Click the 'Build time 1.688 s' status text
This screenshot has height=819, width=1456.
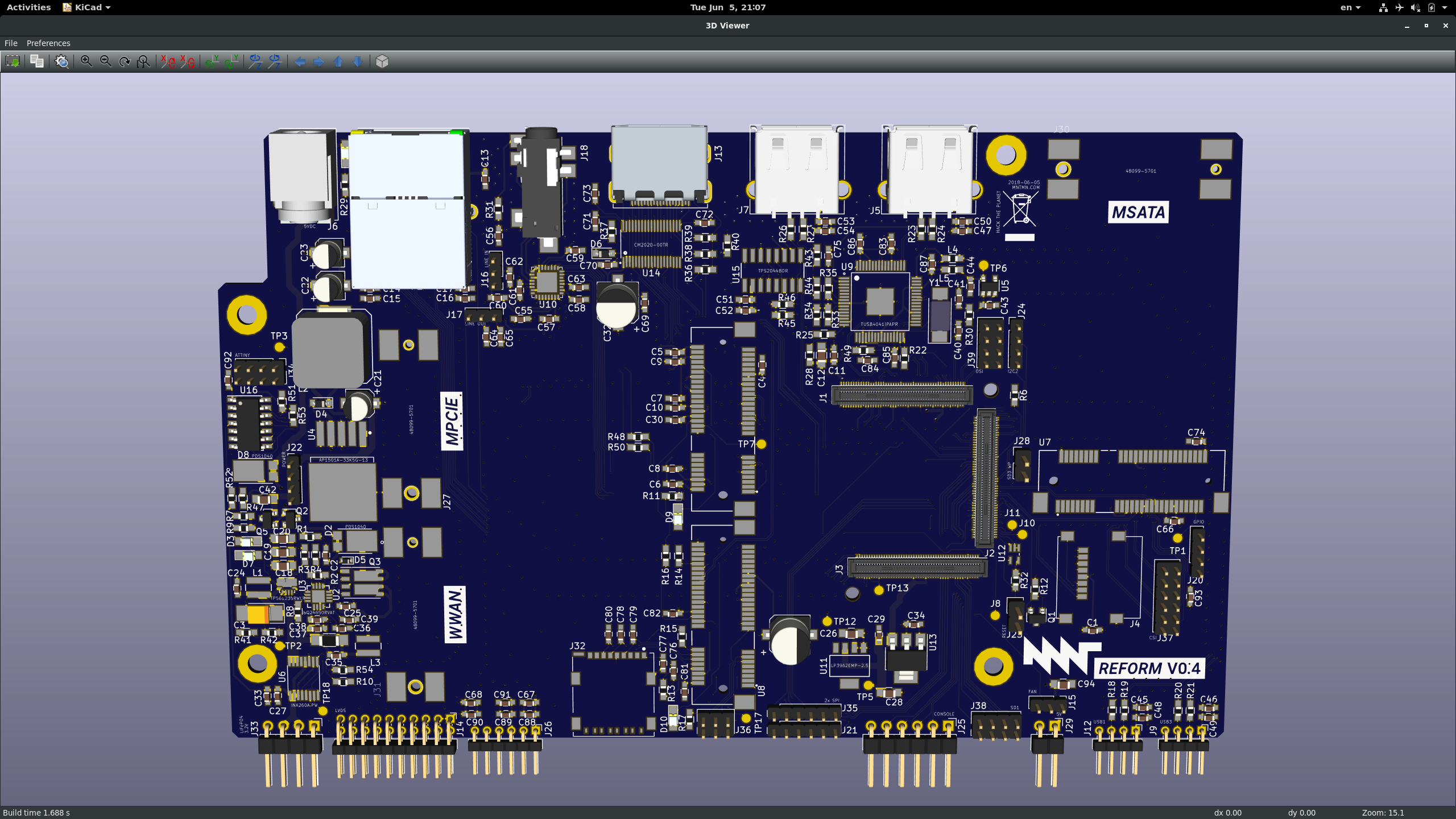click(x=36, y=813)
